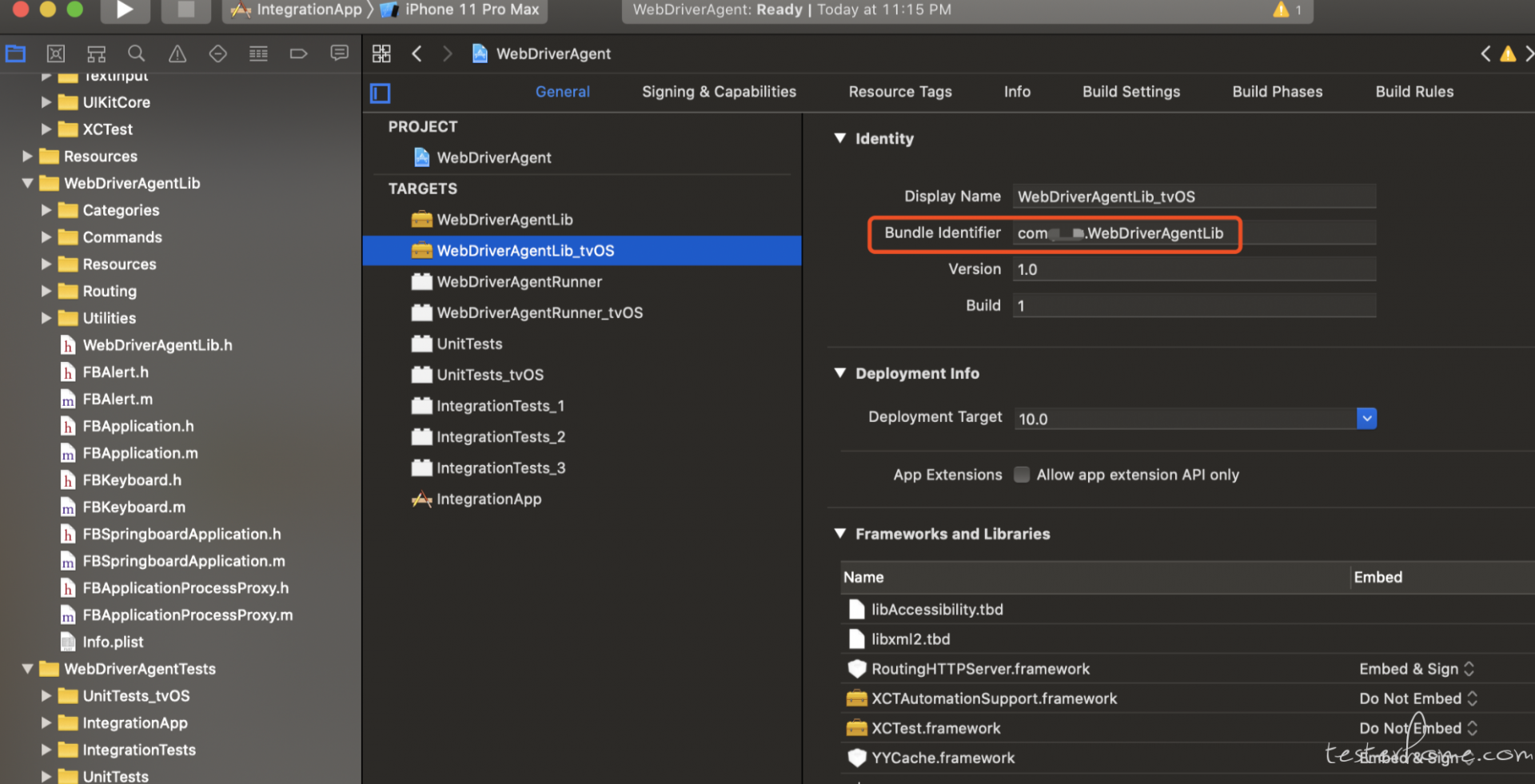Open the Test navigator diamond icon
The width and height of the screenshot is (1535, 784).
coord(217,54)
